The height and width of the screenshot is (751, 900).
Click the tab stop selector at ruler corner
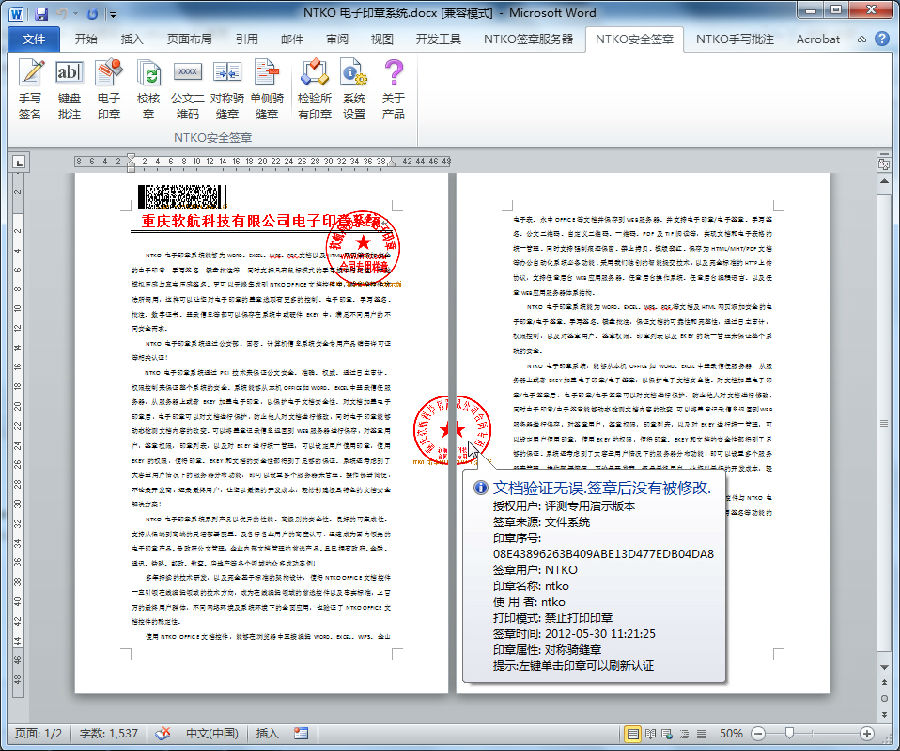pos(19,162)
